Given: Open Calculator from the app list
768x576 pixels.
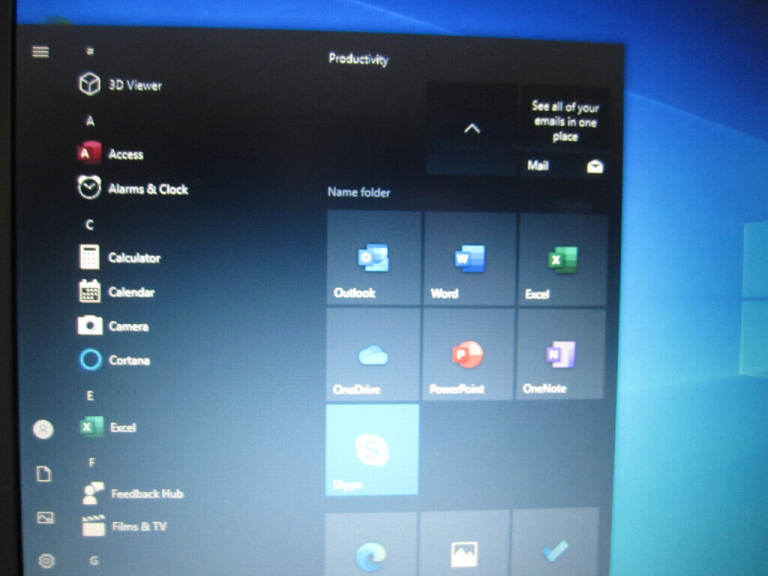Looking at the screenshot, I should pyautogui.click(x=133, y=257).
